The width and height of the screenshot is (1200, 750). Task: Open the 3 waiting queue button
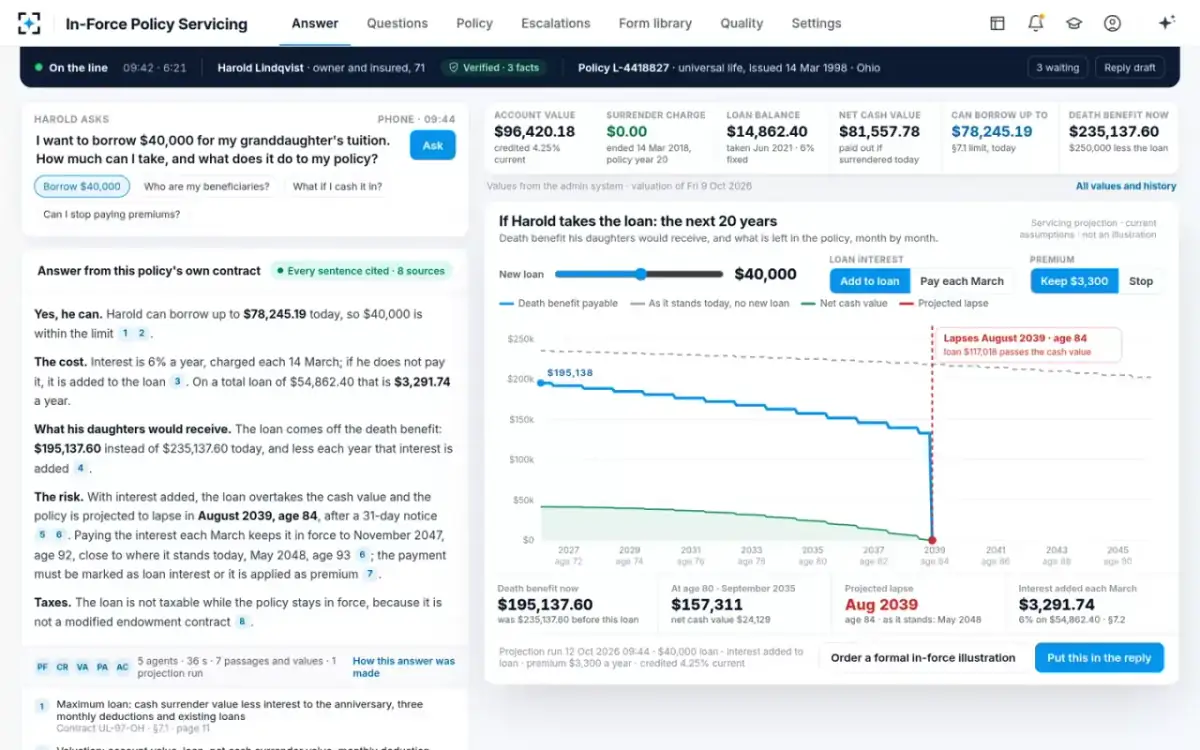click(x=1057, y=68)
